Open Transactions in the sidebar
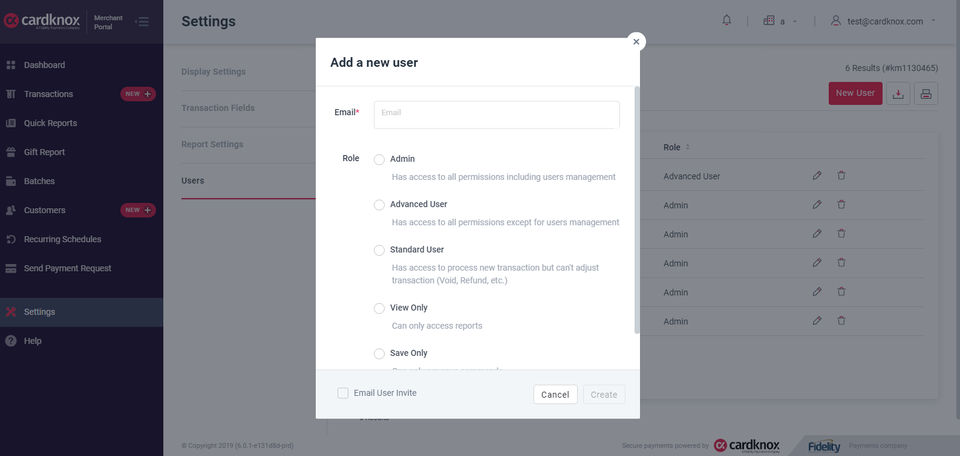This screenshot has width=960, height=456. [x=48, y=94]
